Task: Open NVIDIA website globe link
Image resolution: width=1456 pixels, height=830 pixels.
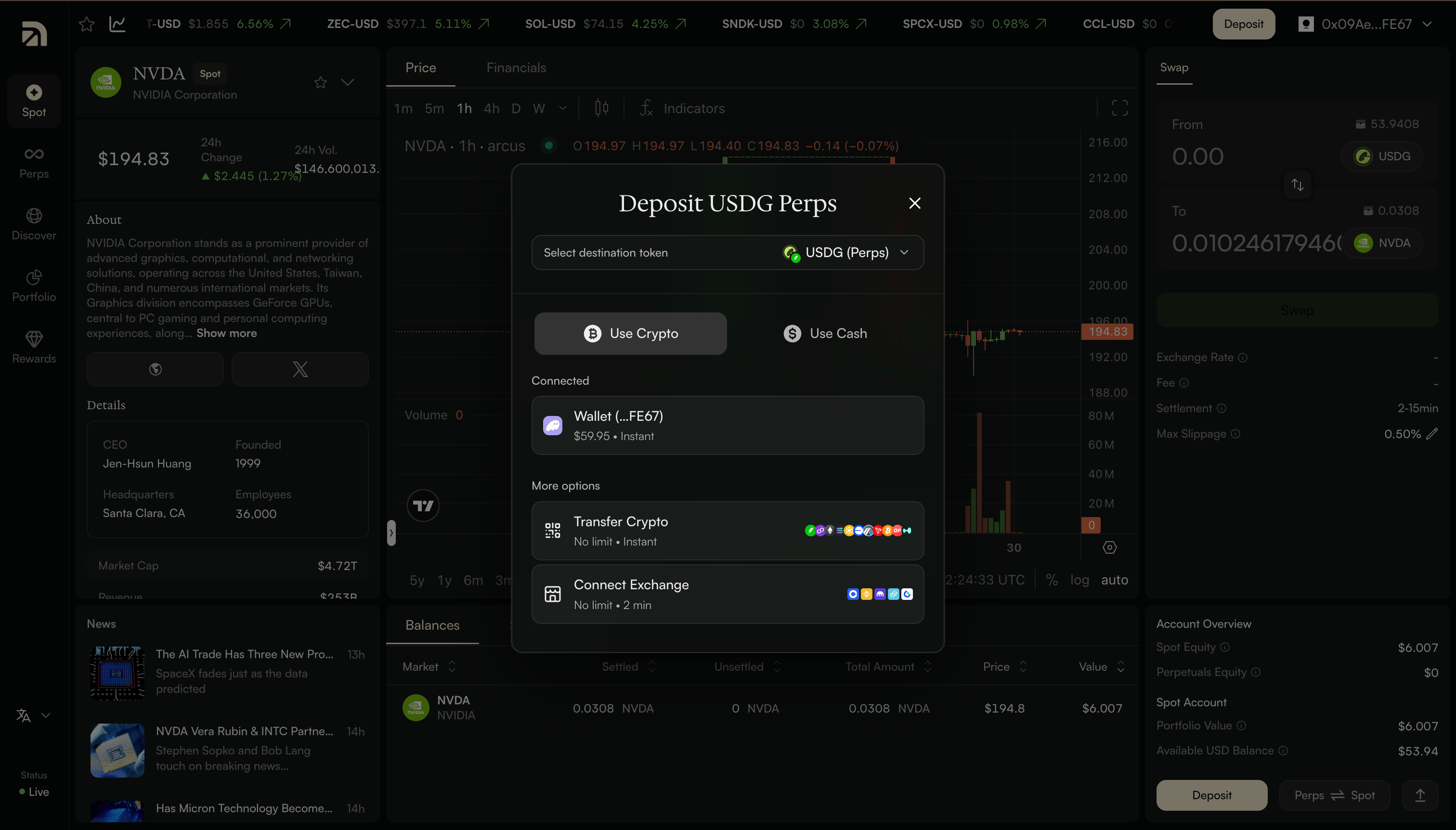Action: pyautogui.click(x=155, y=369)
